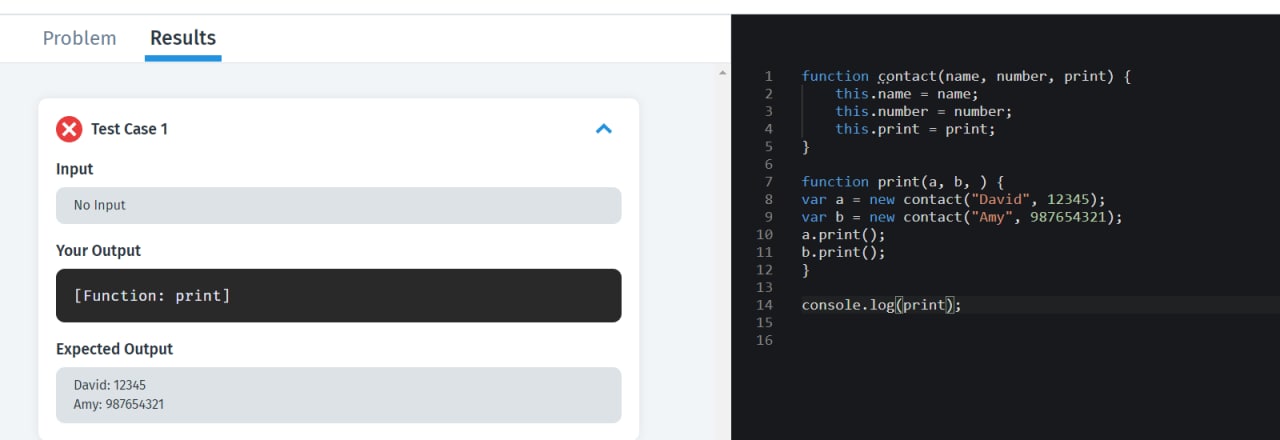Viewport: 1280px width, 440px height.
Task: Click the 'this.number = number;' line
Action: click(924, 111)
